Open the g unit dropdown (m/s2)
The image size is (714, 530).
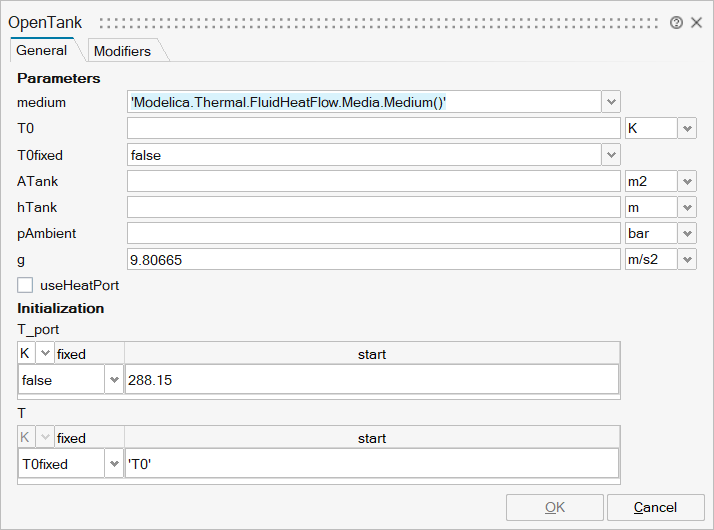point(686,259)
